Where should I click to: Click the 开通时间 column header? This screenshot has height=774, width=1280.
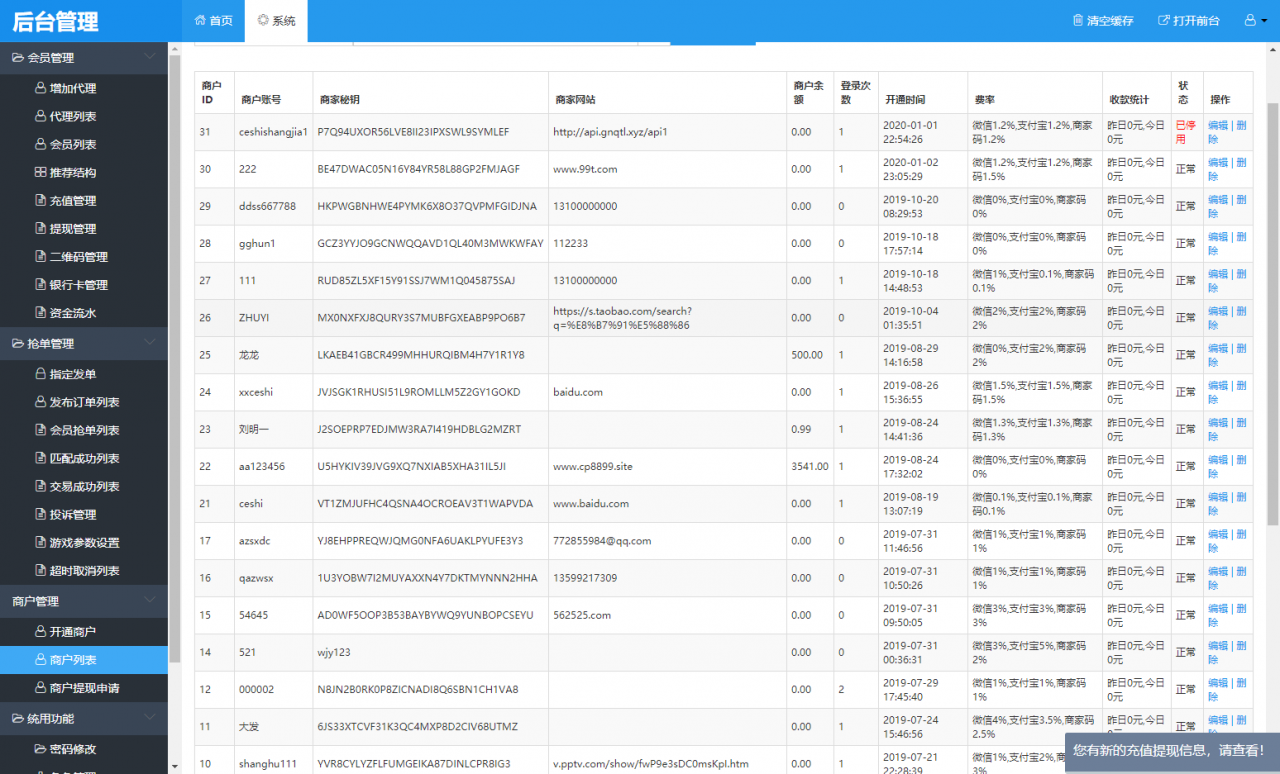tap(905, 100)
